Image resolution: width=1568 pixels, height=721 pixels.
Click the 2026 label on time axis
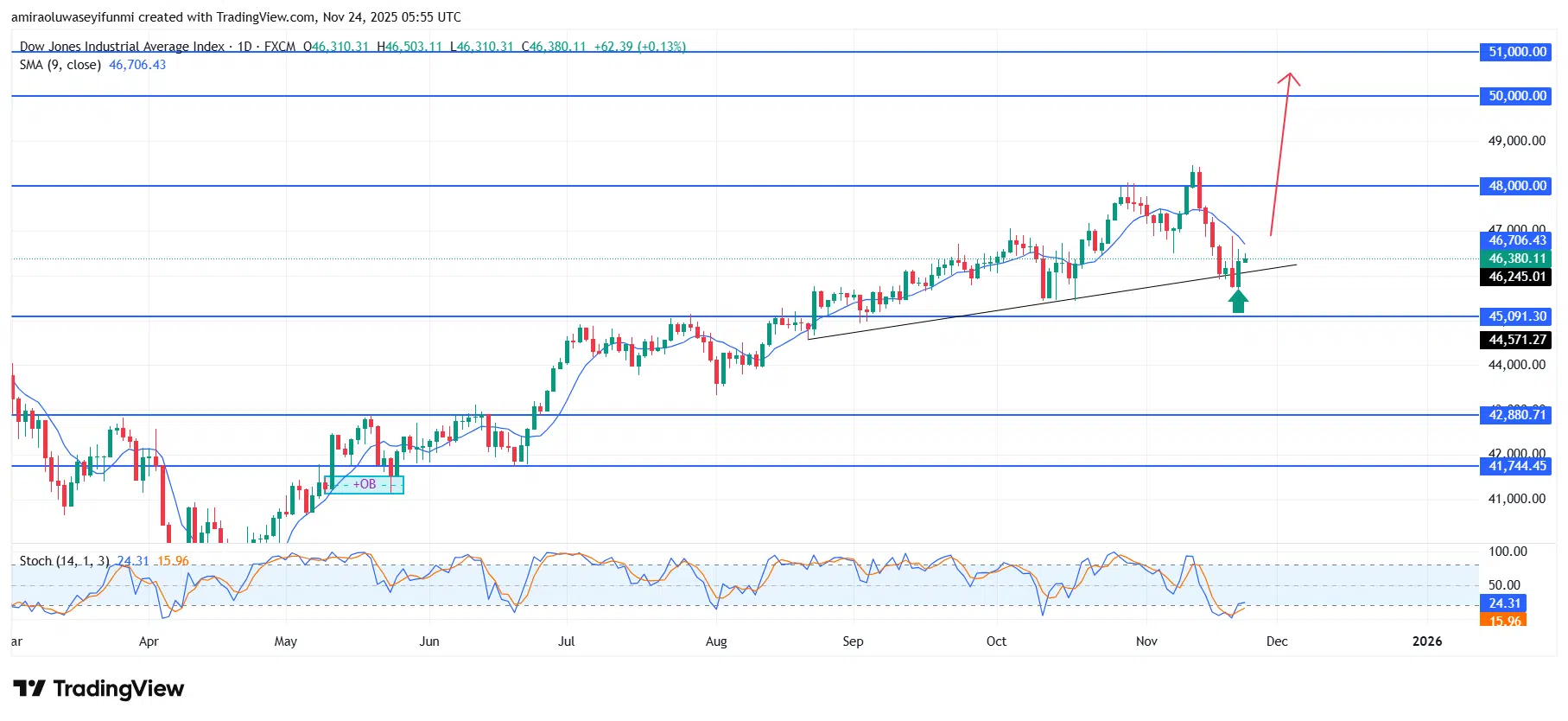1427,641
